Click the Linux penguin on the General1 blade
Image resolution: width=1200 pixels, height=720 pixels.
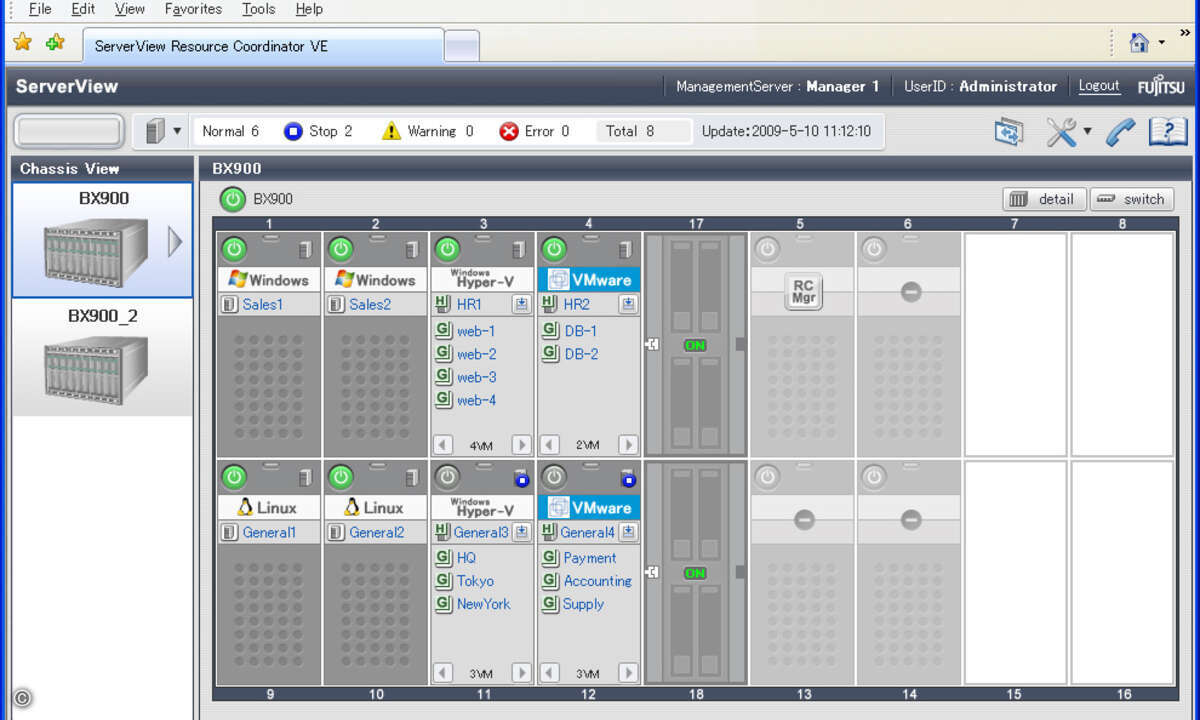244,507
